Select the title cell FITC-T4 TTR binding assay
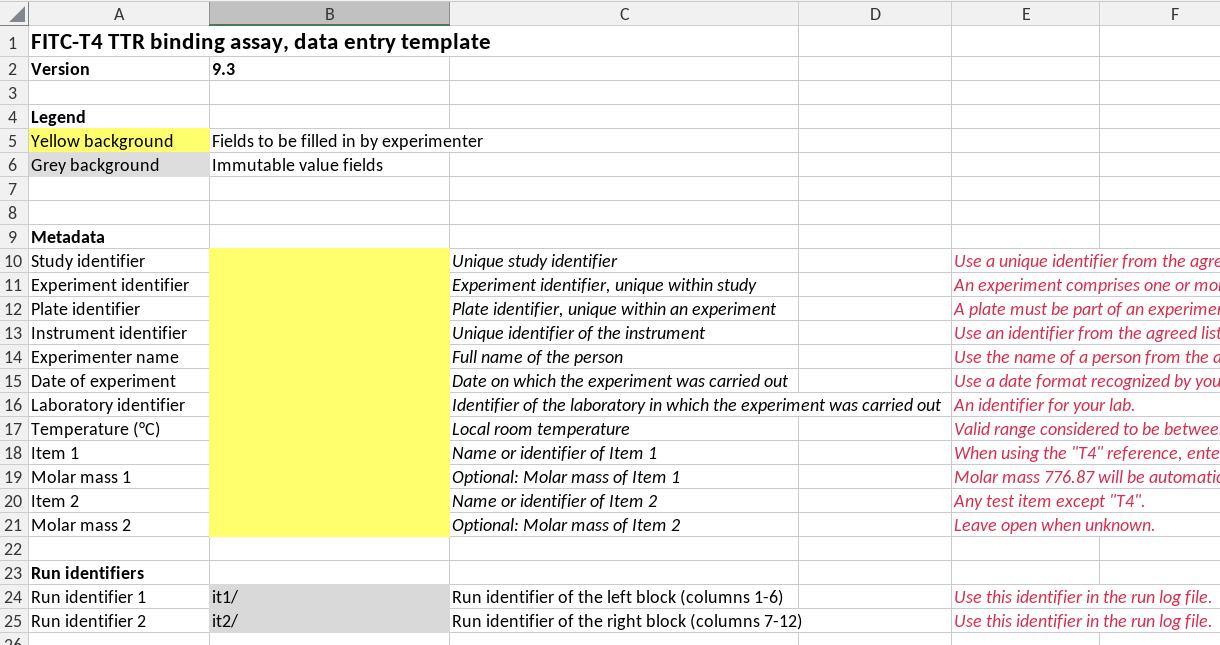The width and height of the screenshot is (1220, 645). pyautogui.click(x=261, y=42)
